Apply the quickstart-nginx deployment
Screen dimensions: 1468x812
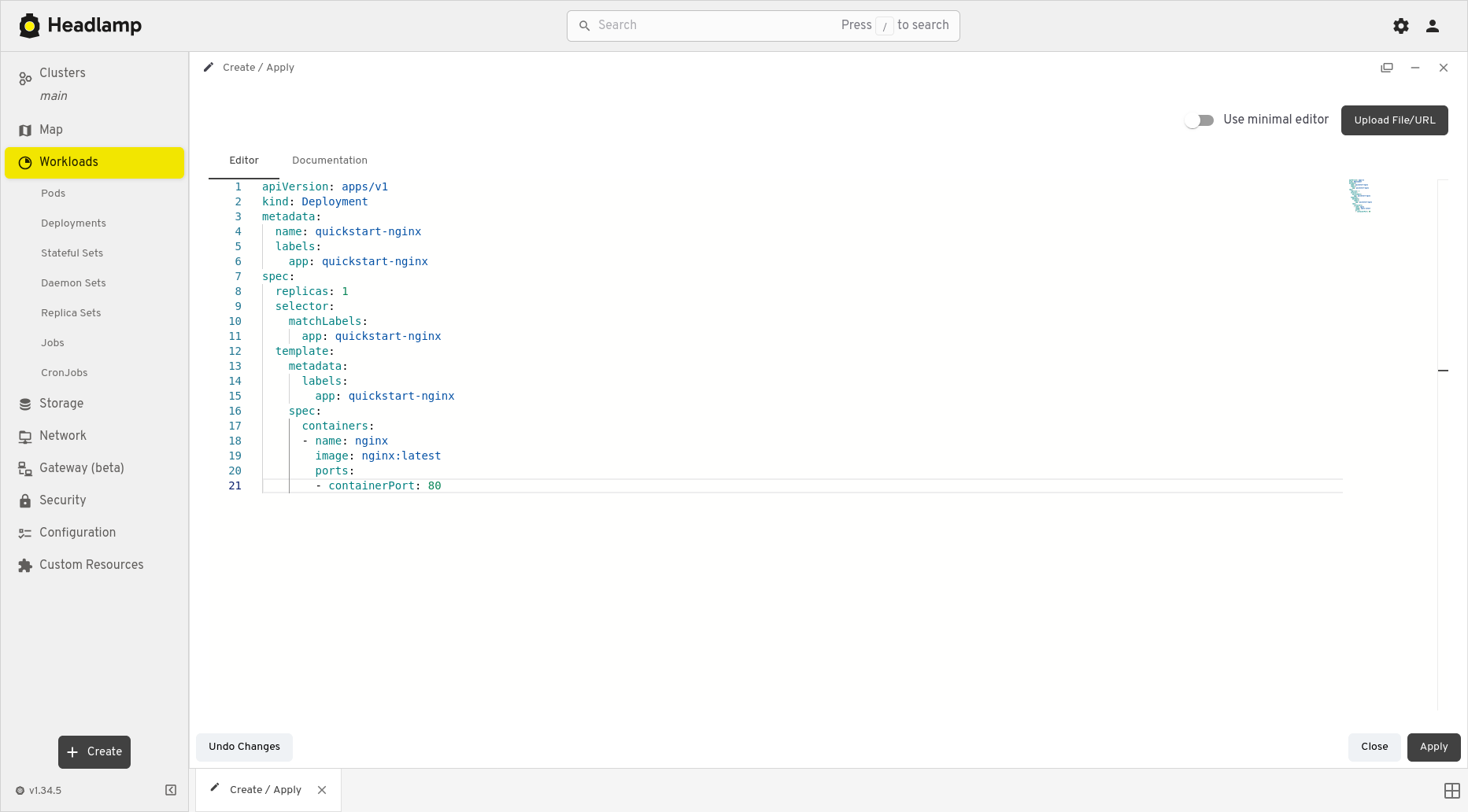pyautogui.click(x=1433, y=747)
